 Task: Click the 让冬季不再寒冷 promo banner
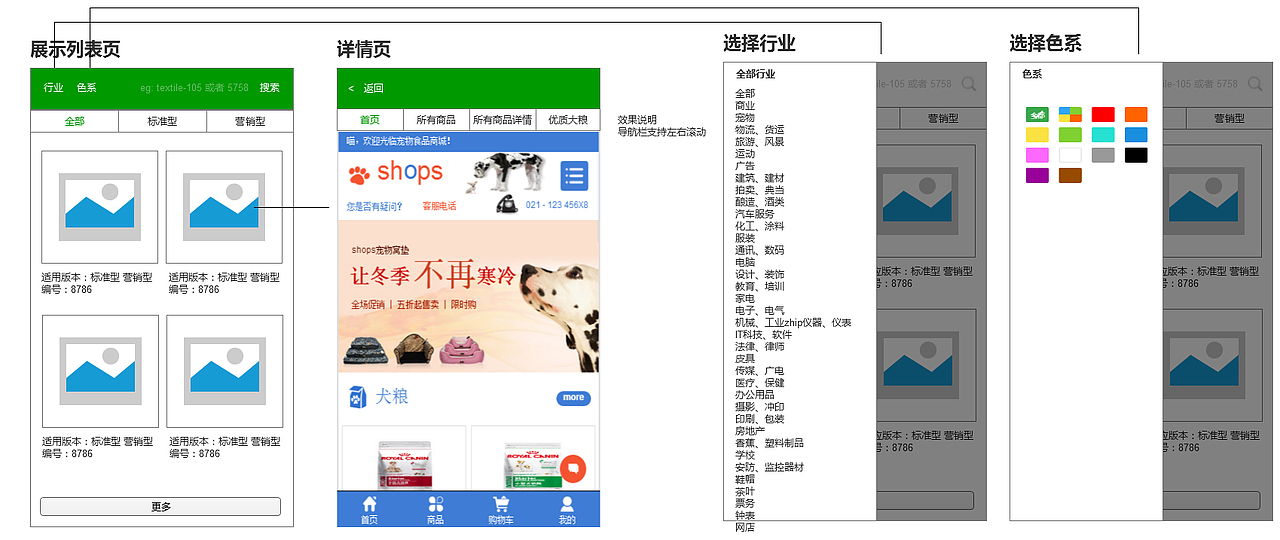(x=469, y=297)
